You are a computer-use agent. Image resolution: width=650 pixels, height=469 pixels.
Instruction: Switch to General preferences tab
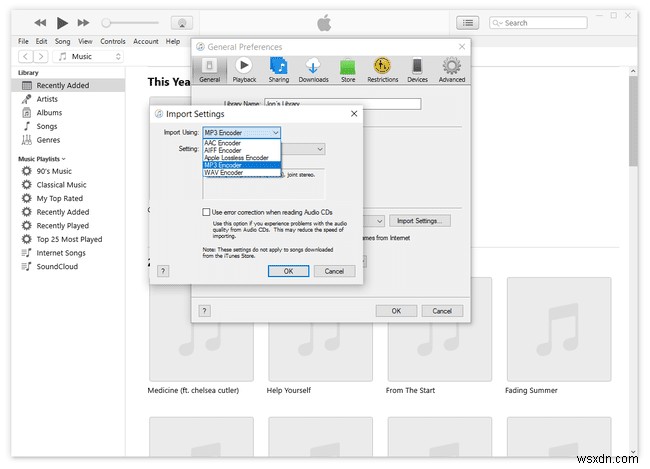tap(210, 70)
